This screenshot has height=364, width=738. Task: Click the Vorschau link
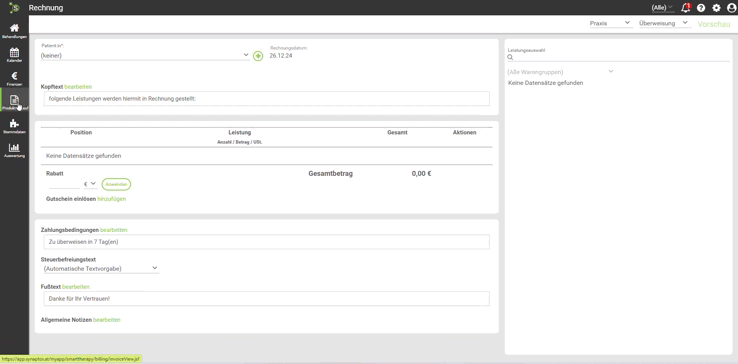714,24
